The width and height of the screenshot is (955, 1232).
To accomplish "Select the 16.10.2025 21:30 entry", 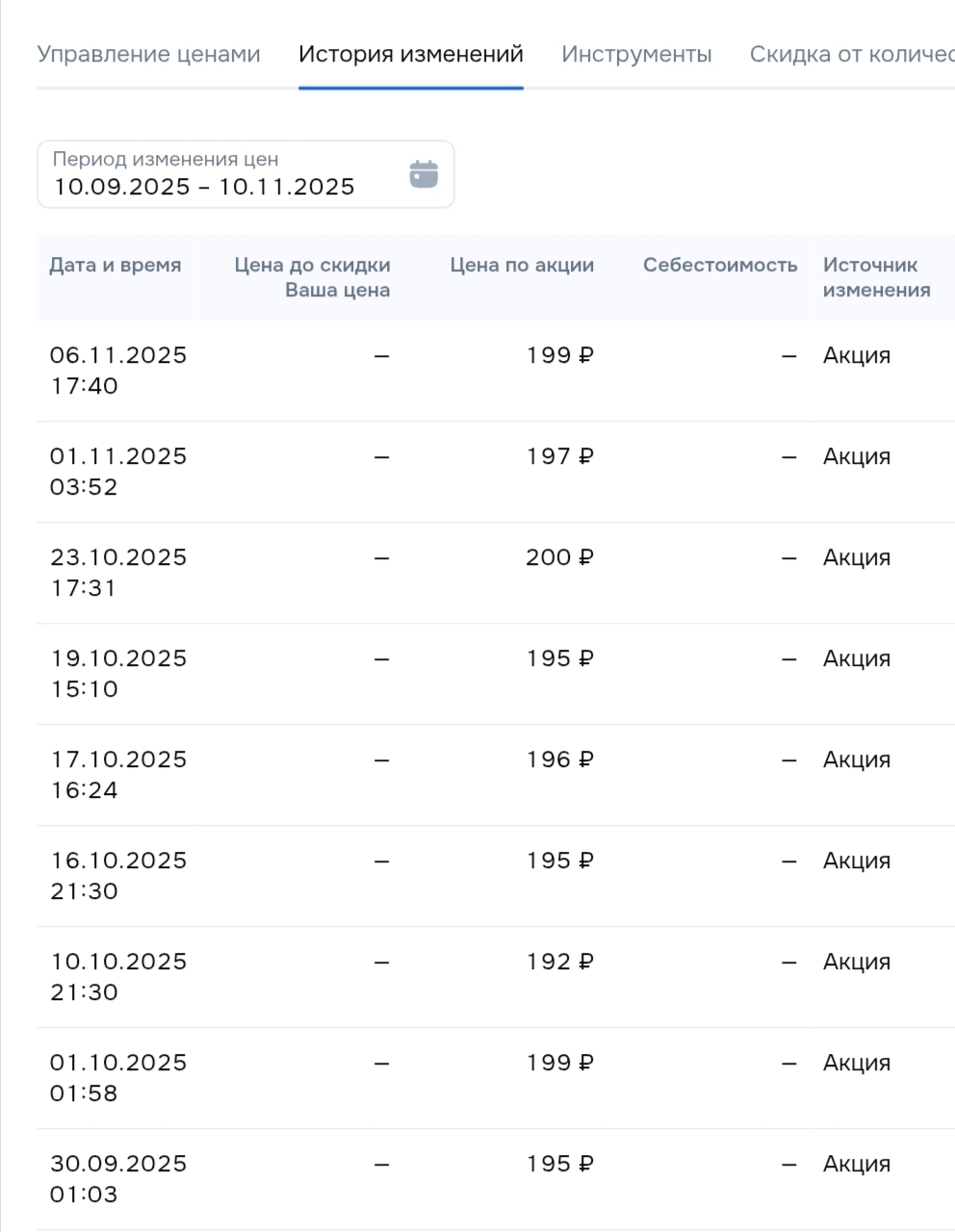I will coord(118,876).
